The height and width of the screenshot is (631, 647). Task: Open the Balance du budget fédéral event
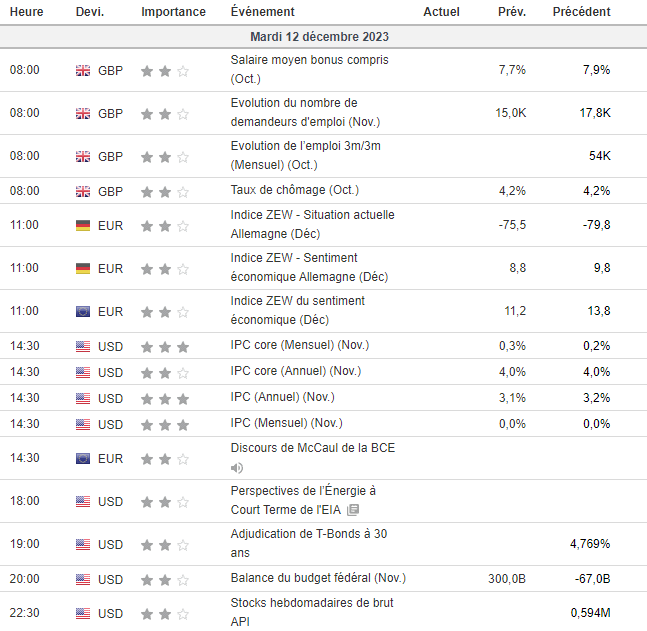click(x=318, y=578)
